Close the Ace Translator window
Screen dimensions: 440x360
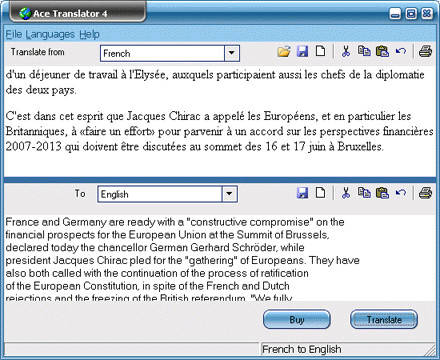pyautogui.click(x=427, y=14)
